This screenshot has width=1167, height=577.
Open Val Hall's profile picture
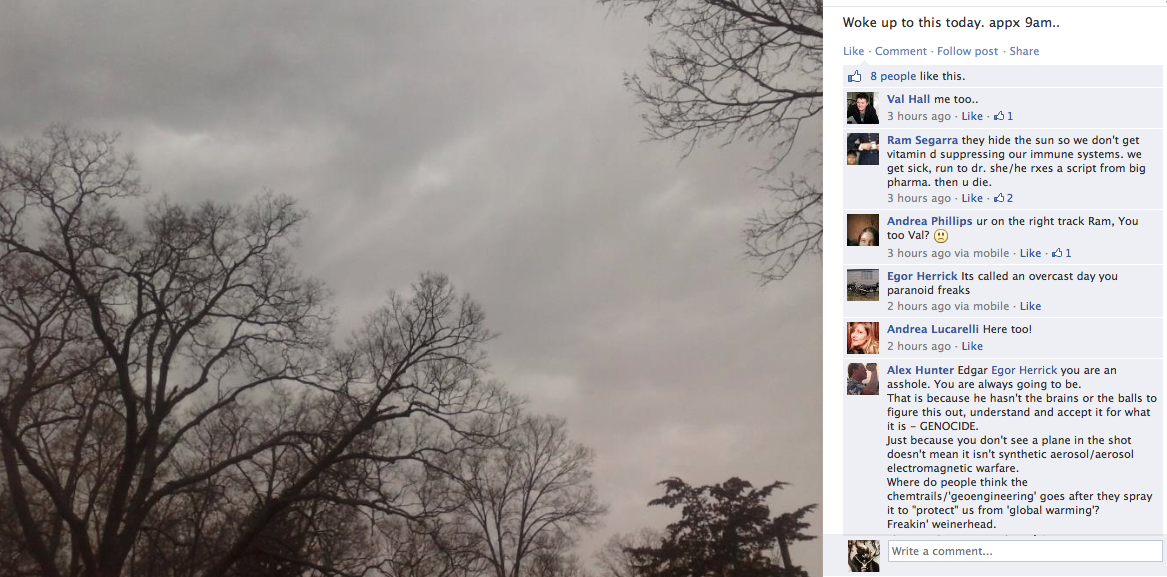pyautogui.click(x=863, y=108)
